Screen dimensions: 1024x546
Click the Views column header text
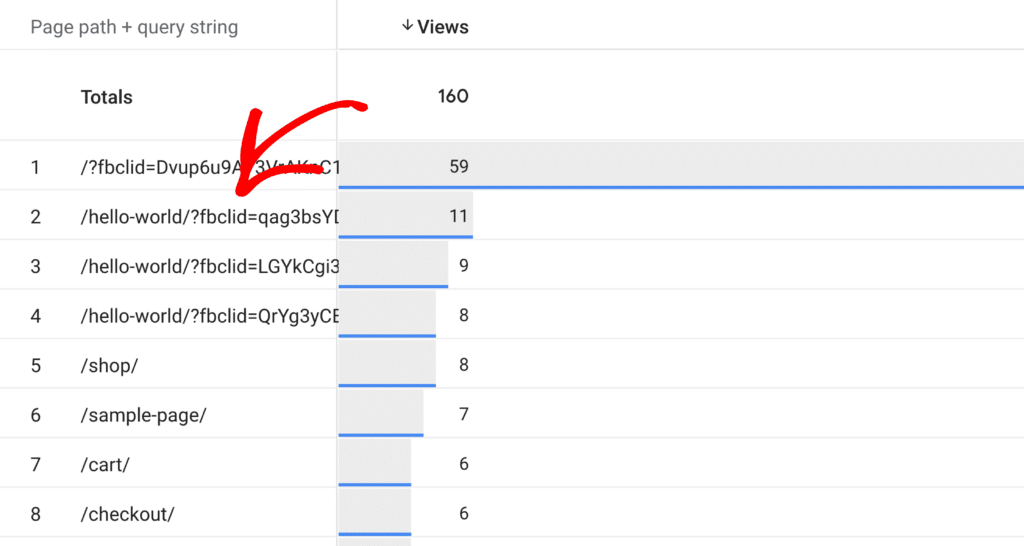443,27
